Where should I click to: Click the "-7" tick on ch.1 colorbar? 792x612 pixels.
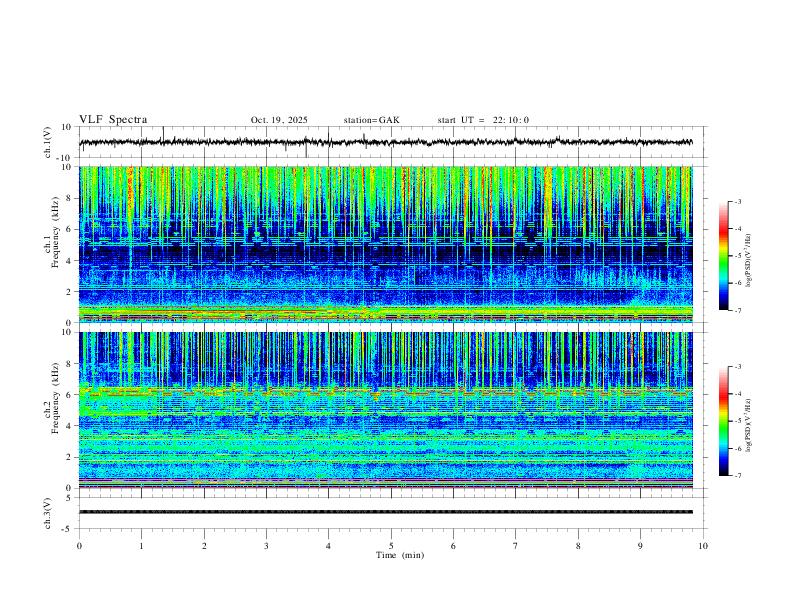(737, 310)
